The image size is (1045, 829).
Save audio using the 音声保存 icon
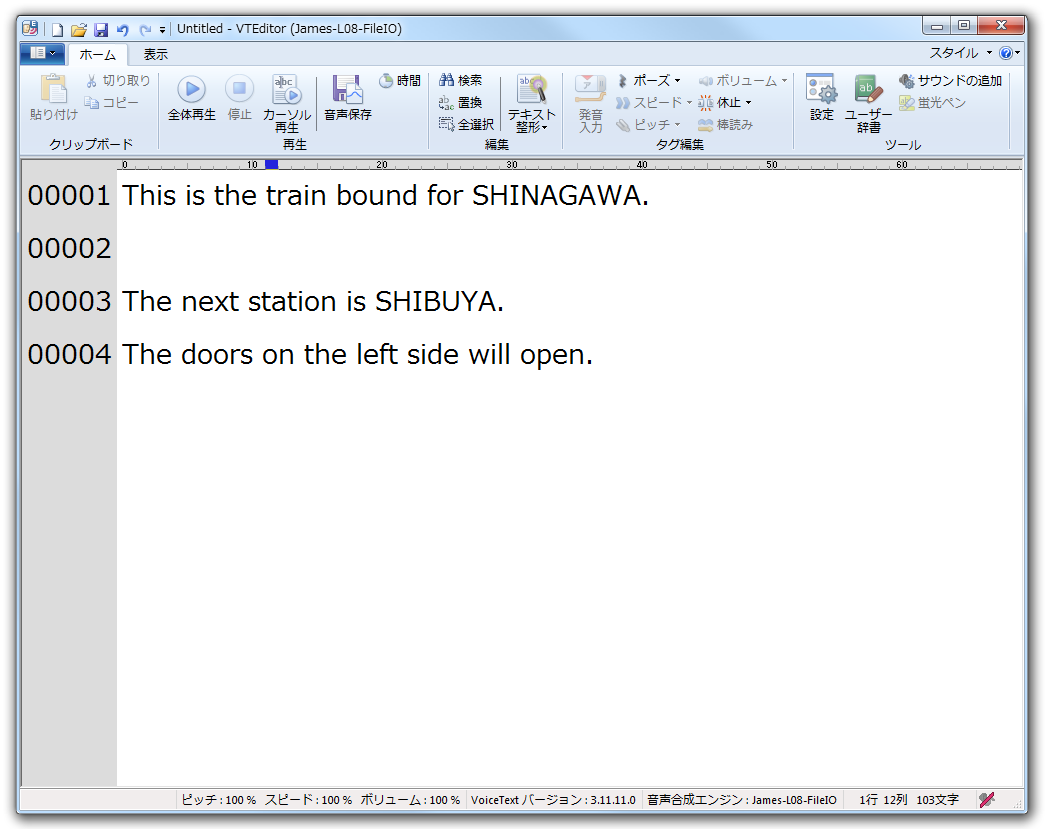(x=347, y=92)
